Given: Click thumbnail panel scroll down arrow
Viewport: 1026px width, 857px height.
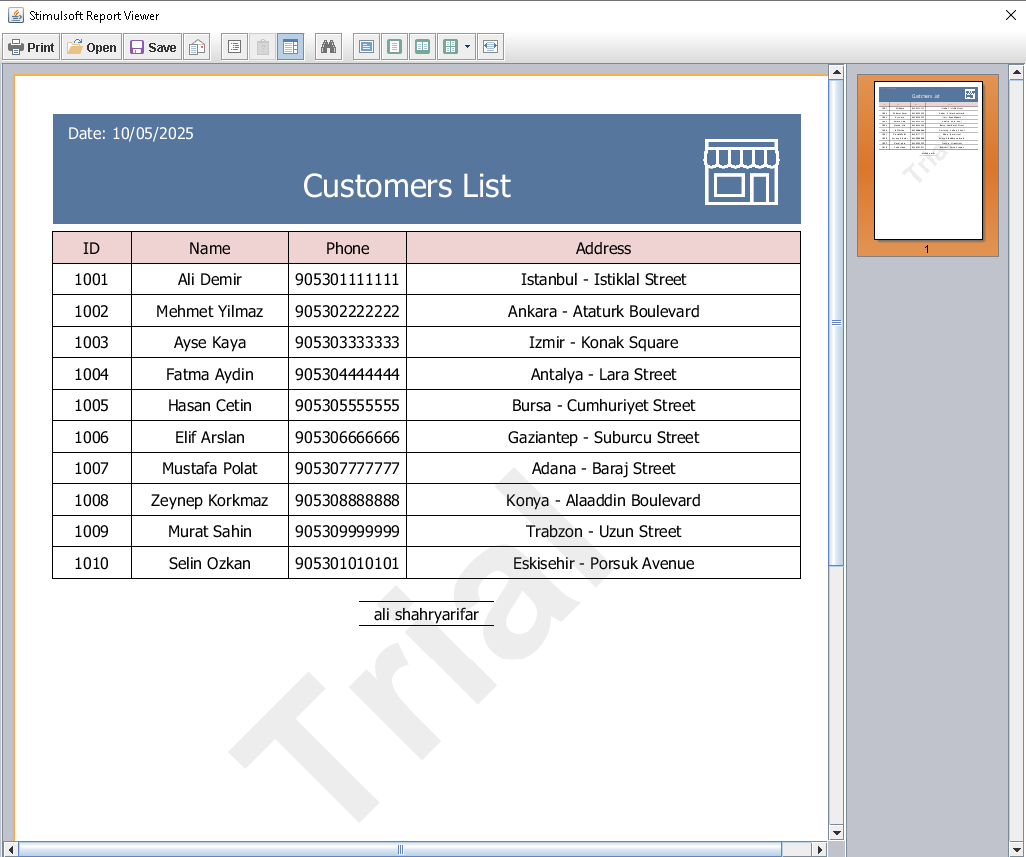Looking at the screenshot, I should pyautogui.click(x=1017, y=850).
